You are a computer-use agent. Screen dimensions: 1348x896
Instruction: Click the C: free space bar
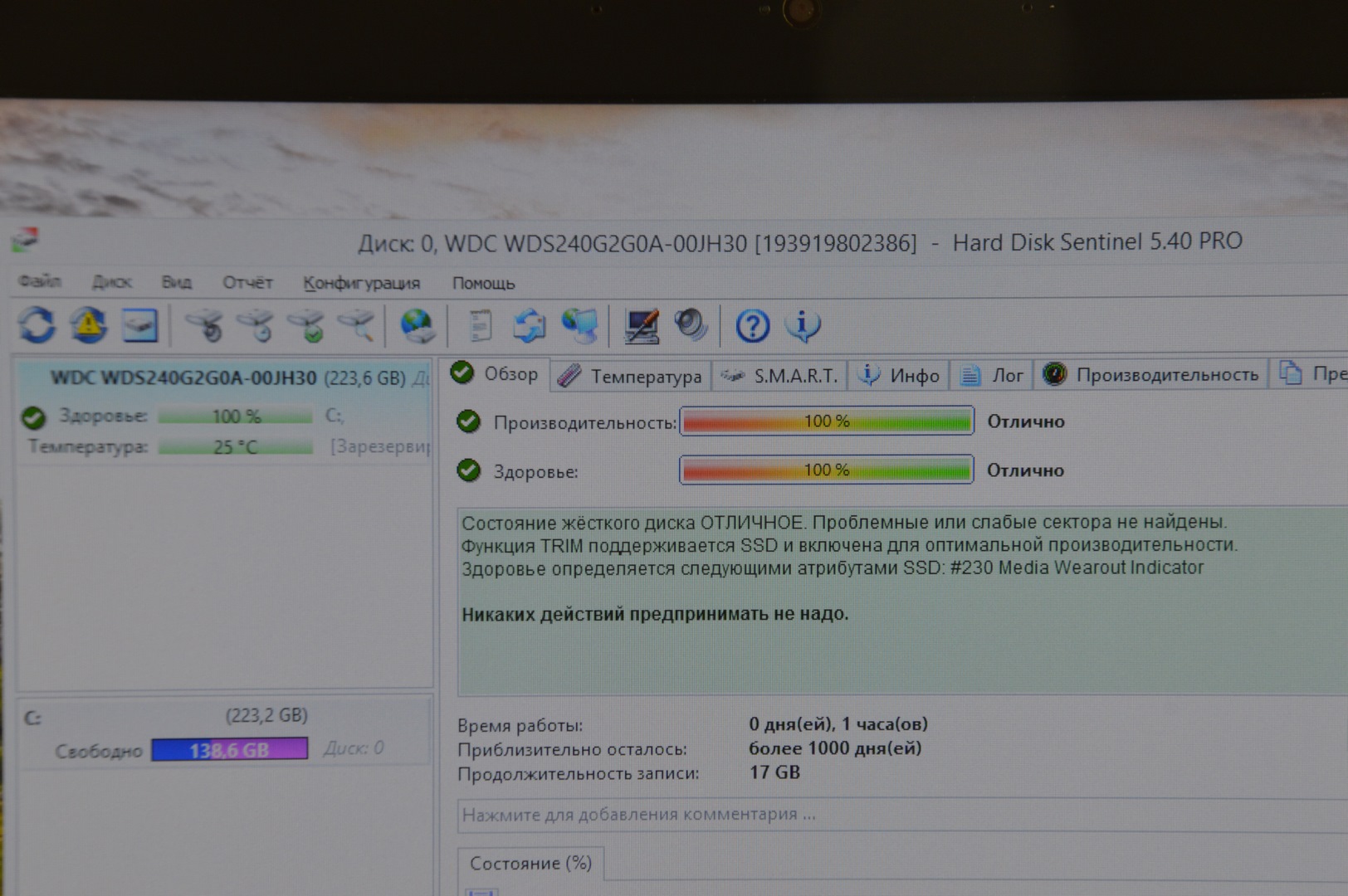point(229,750)
